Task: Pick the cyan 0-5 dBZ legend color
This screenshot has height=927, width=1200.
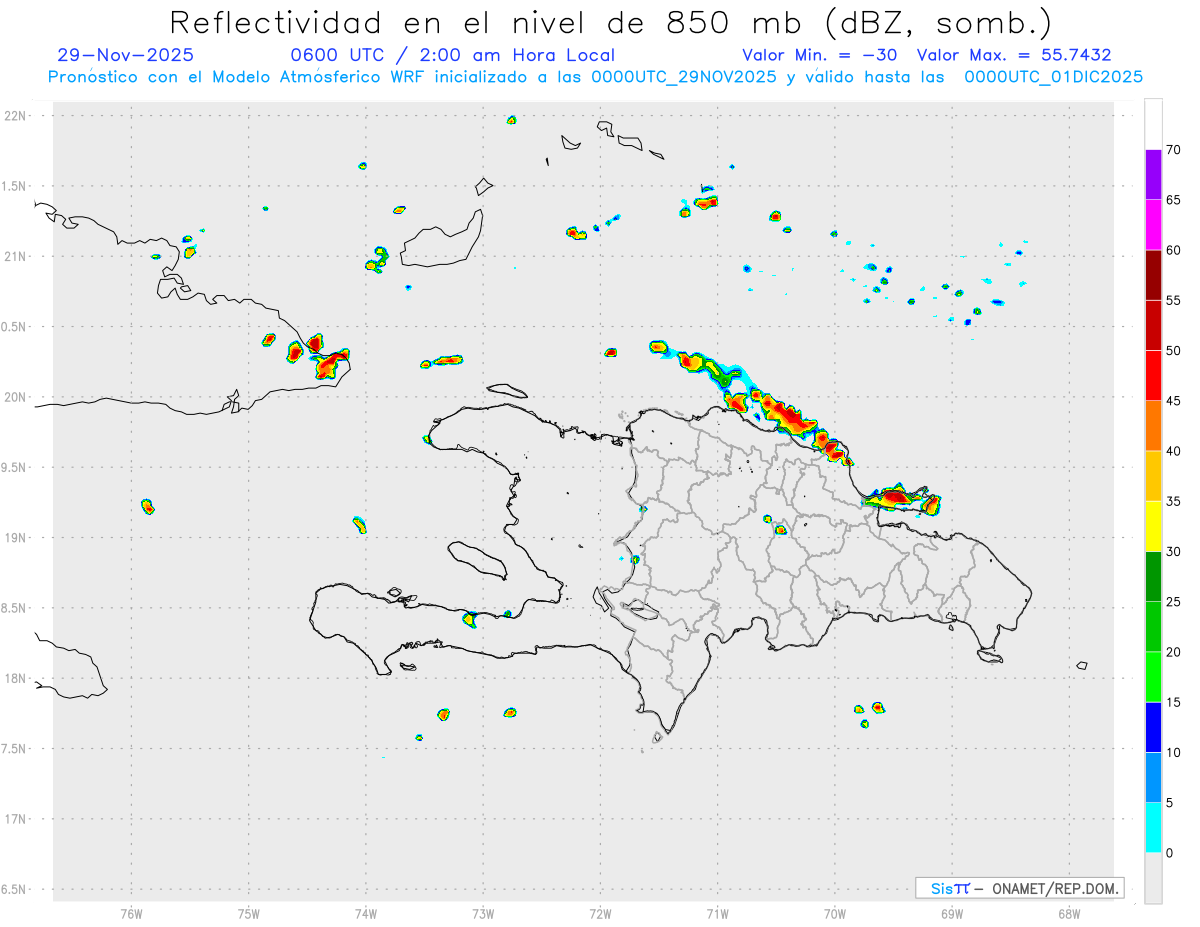Action: [1153, 828]
